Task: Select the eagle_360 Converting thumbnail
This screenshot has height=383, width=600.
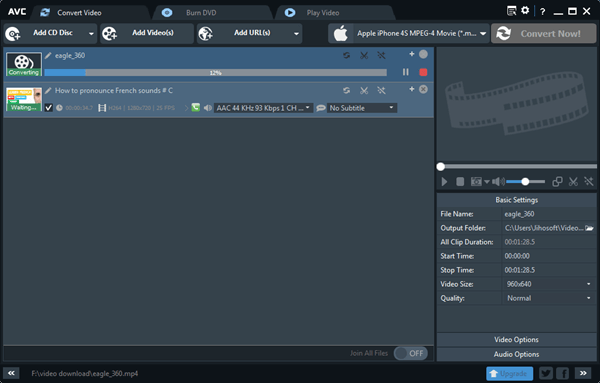Action: coord(24,64)
